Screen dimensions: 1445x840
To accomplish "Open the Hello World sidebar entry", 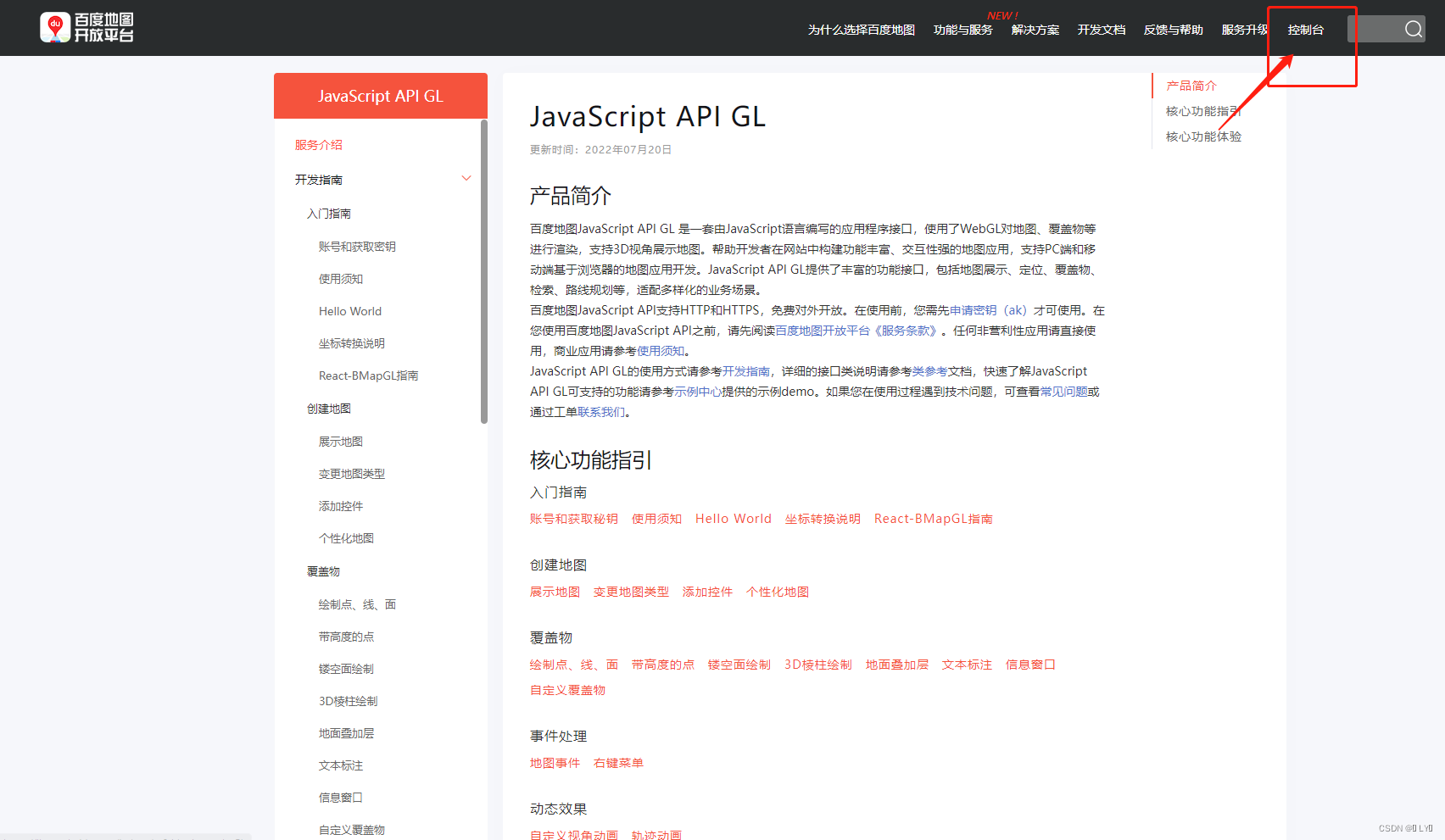I will tap(349, 310).
